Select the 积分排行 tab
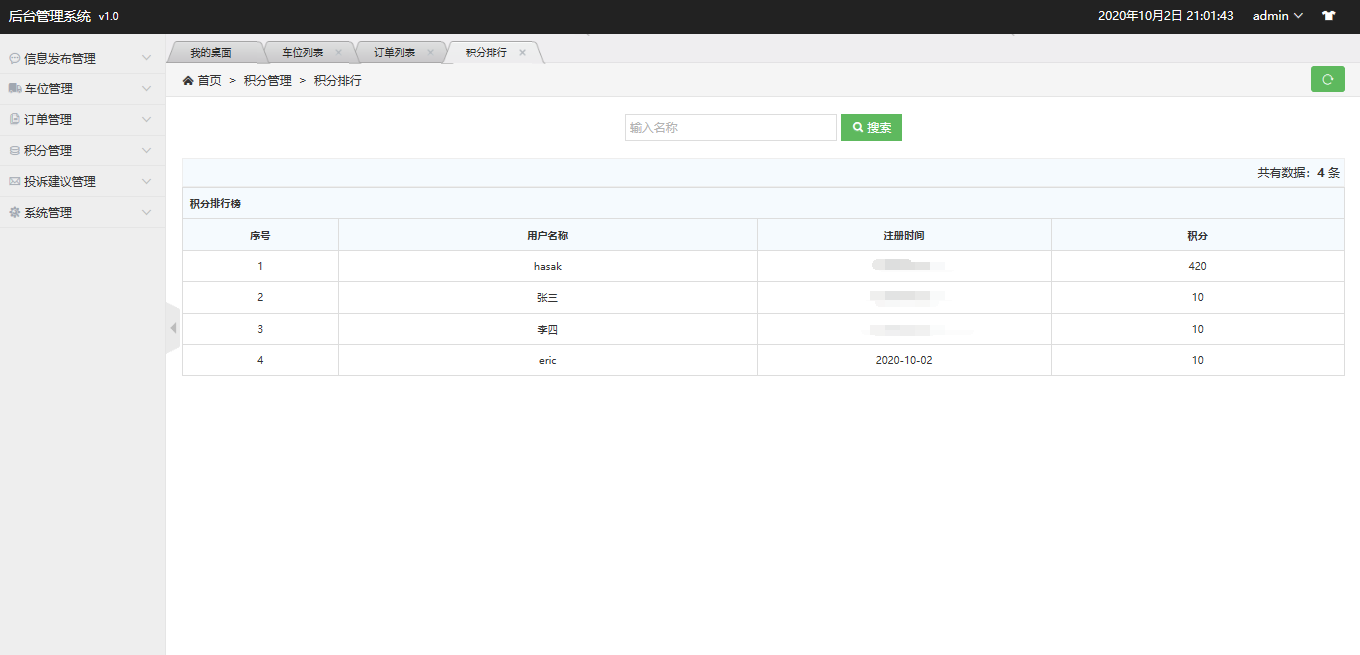Image resolution: width=1360 pixels, height=655 pixels. click(x=487, y=52)
